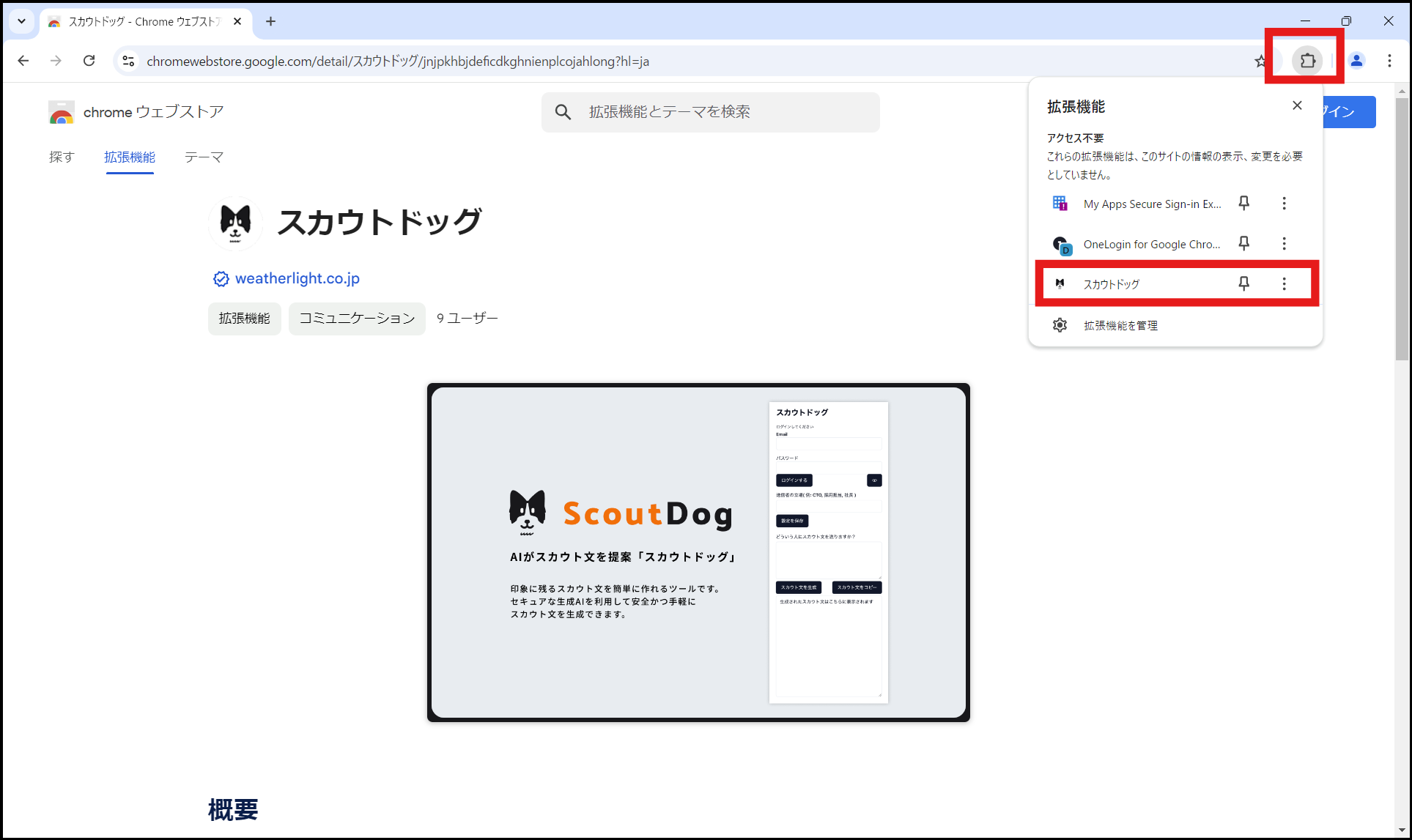Image resolution: width=1412 pixels, height=840 pixels.
Task: Pin the スカウトドッグ extension
Action: (1243, 283)
